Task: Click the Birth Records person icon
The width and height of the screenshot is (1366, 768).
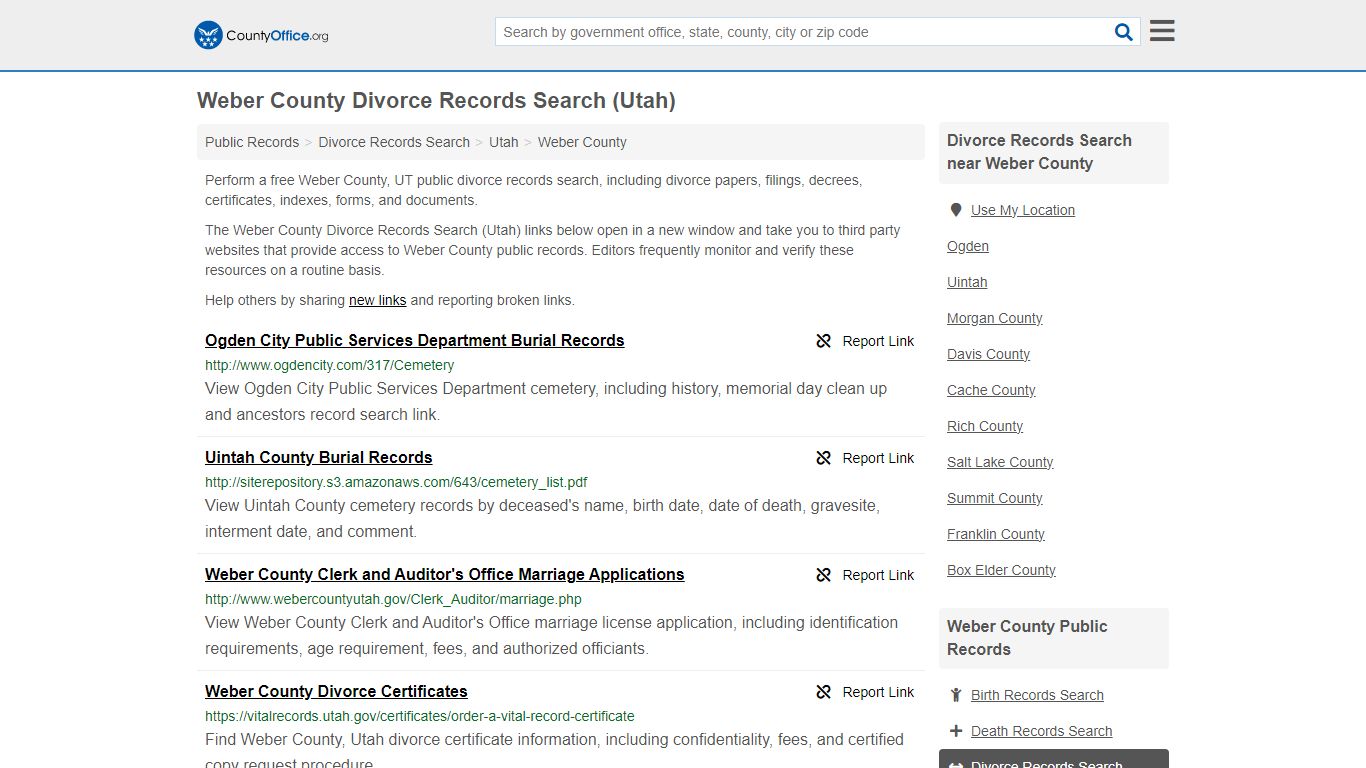Action: click(x=956, y=695)
